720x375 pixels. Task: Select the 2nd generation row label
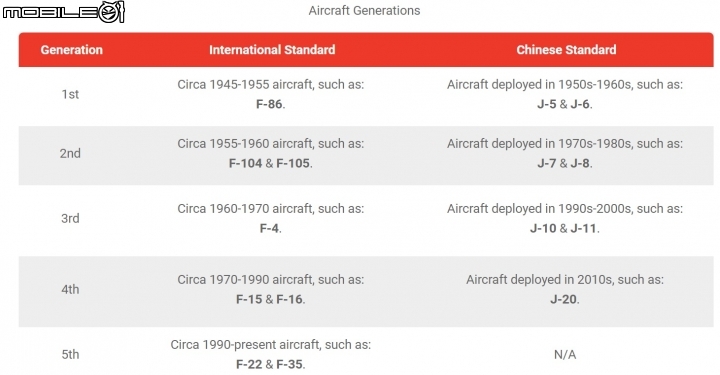[70, 153]
